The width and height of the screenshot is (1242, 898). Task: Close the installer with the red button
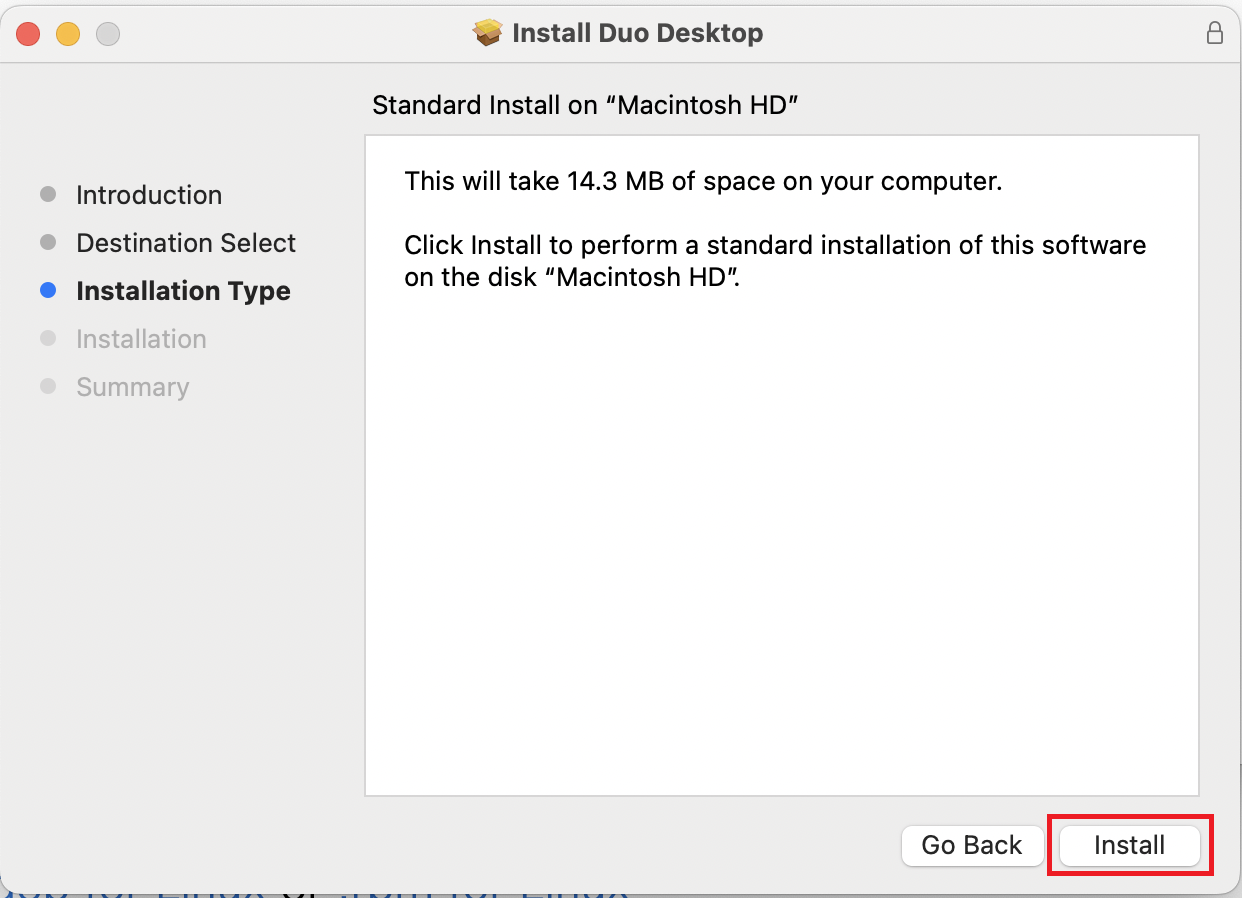[28, 34]
